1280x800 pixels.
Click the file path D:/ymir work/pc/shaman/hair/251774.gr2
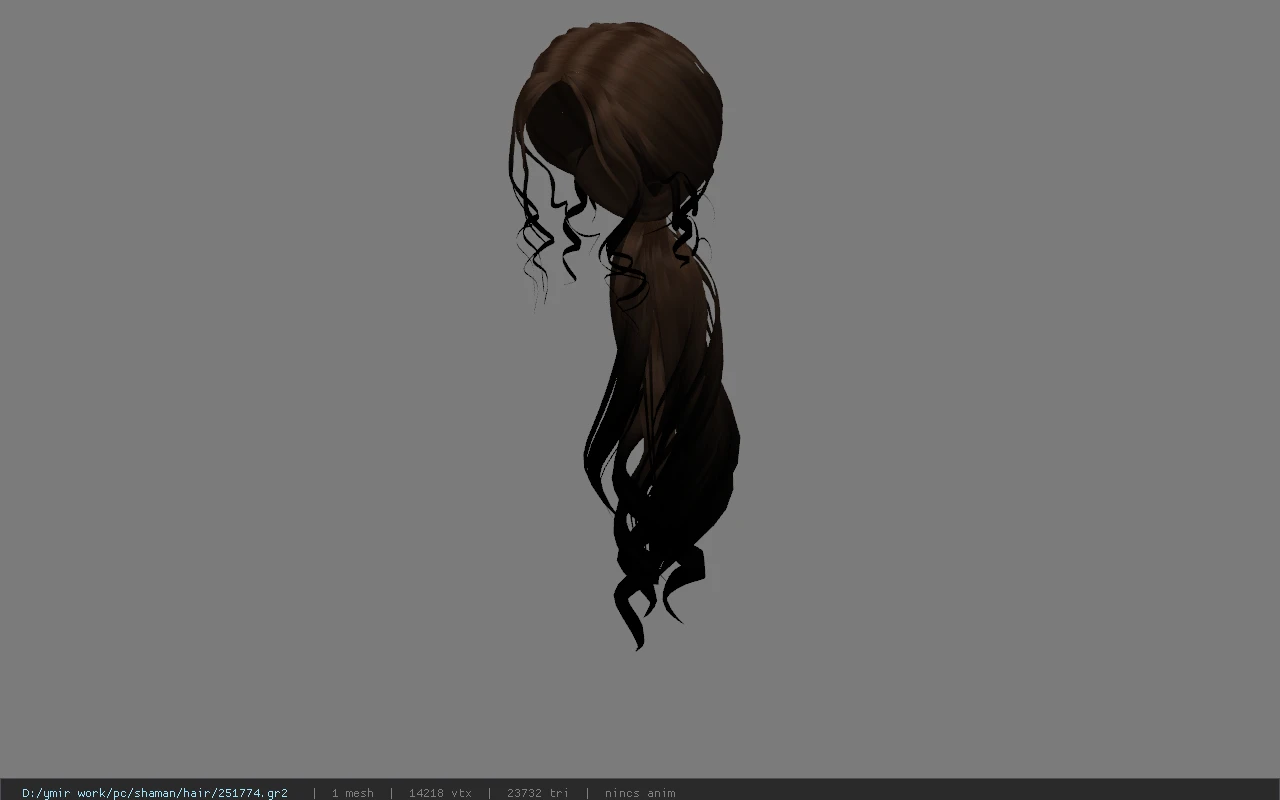(x=155, y=793)
